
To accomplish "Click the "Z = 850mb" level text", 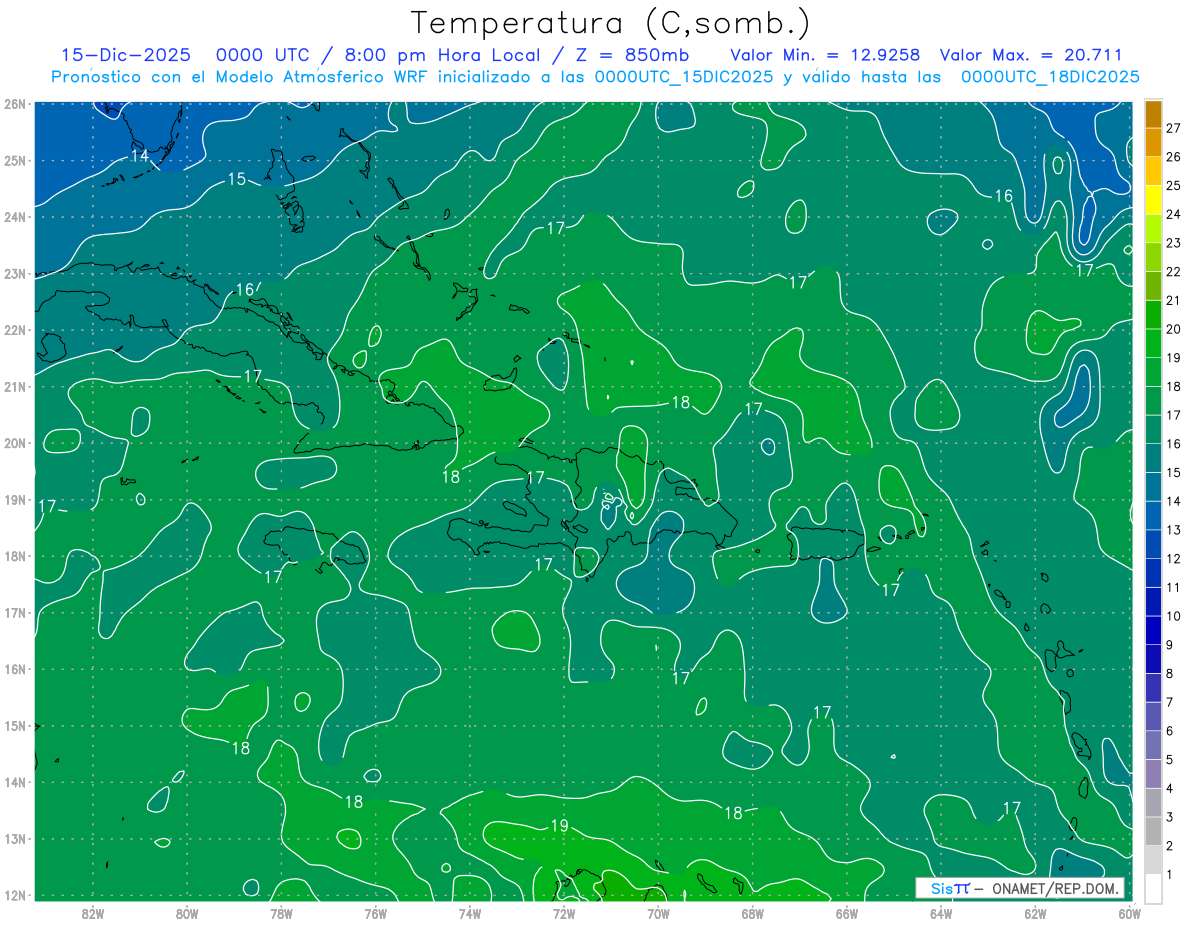I will (x=635, y=55).
